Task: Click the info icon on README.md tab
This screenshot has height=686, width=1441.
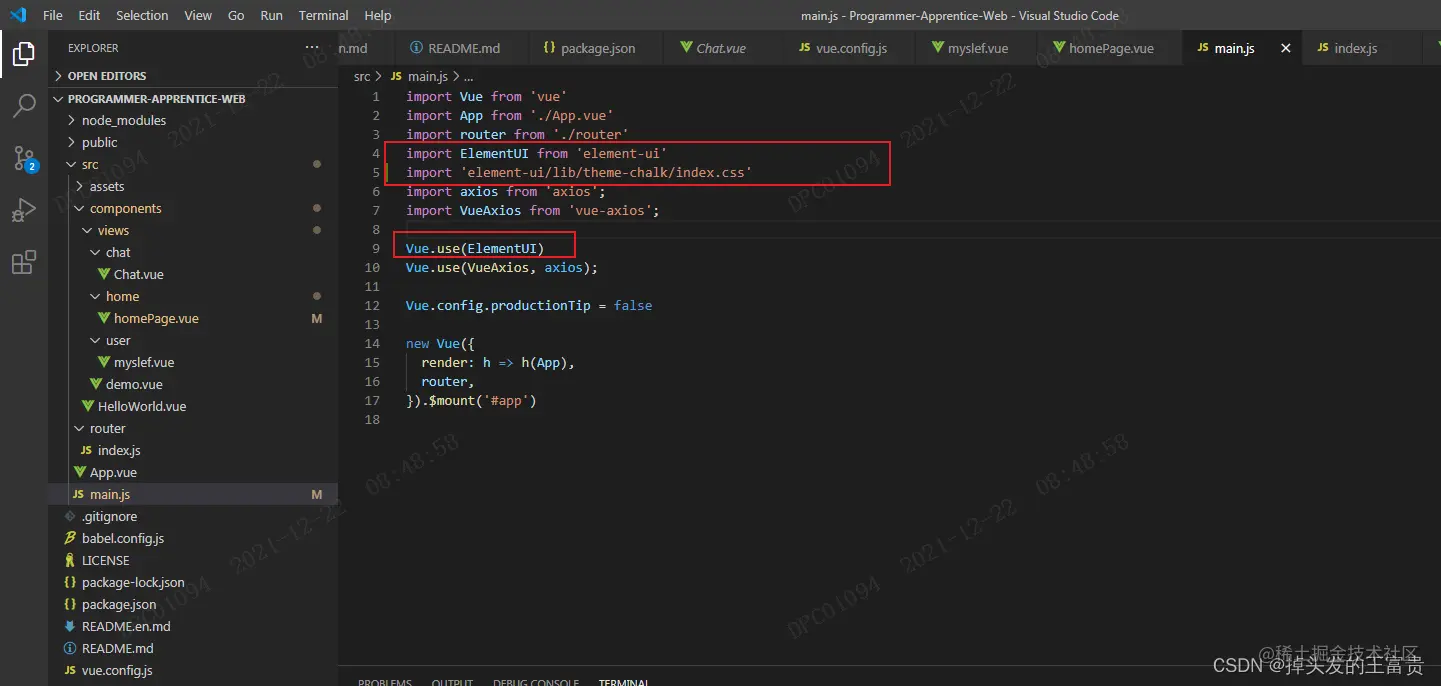Action: [x=417, y=48]
